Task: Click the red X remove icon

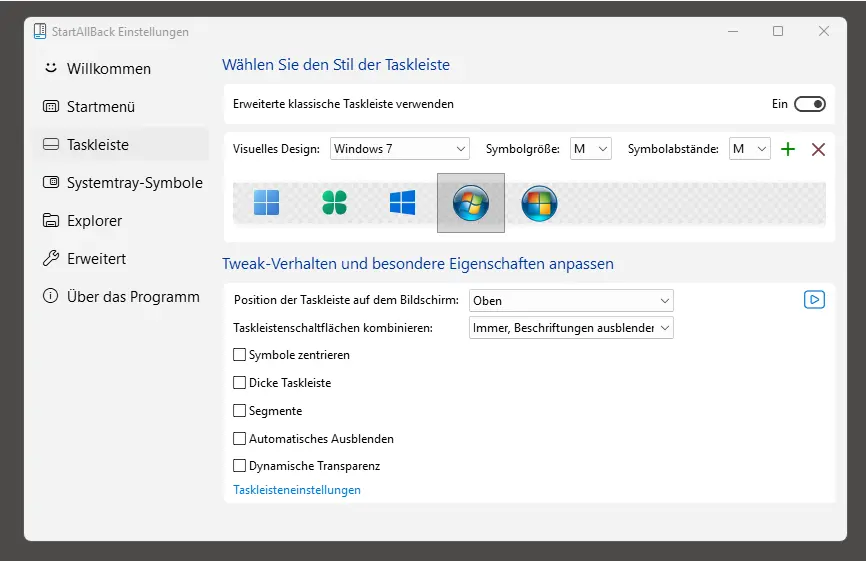Action: 818,149
